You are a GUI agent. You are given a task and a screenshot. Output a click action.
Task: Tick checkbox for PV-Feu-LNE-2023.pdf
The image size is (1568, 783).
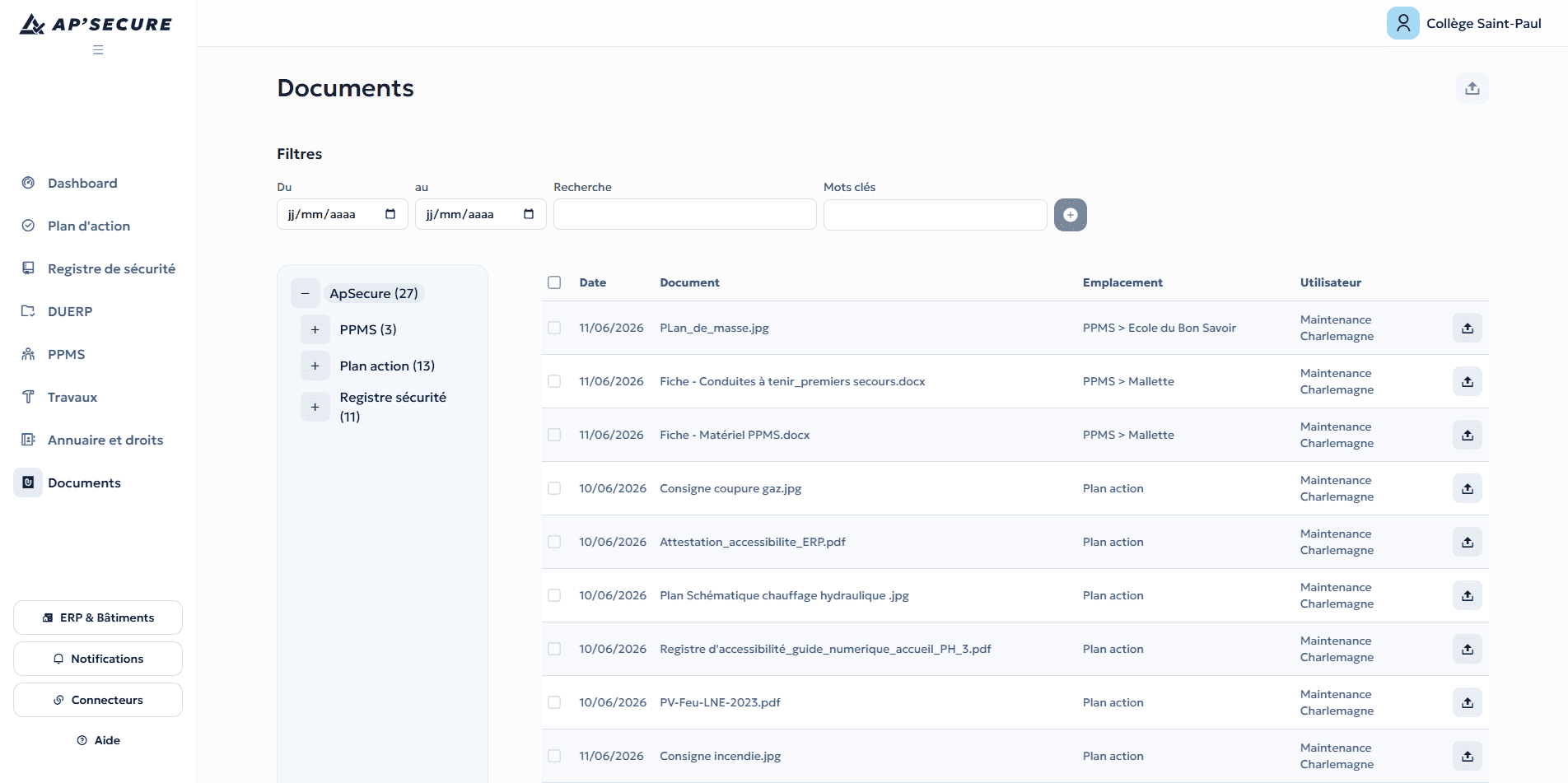[554, 702]
